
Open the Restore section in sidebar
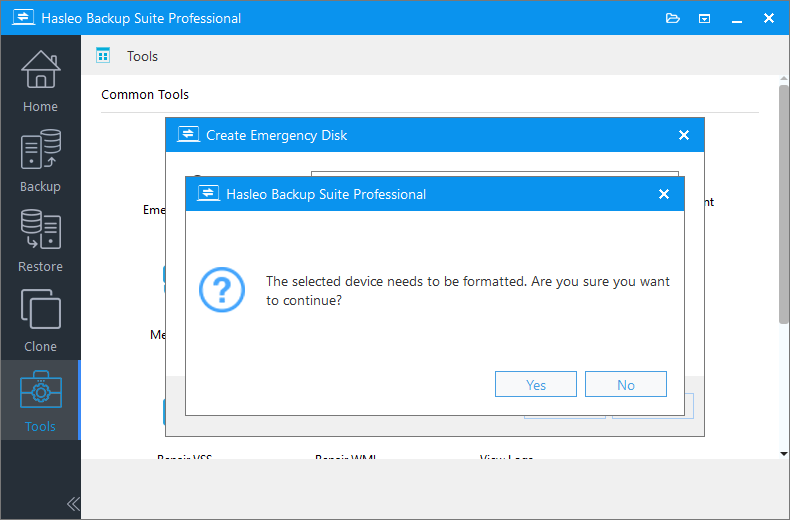click(x=40, y=240)
